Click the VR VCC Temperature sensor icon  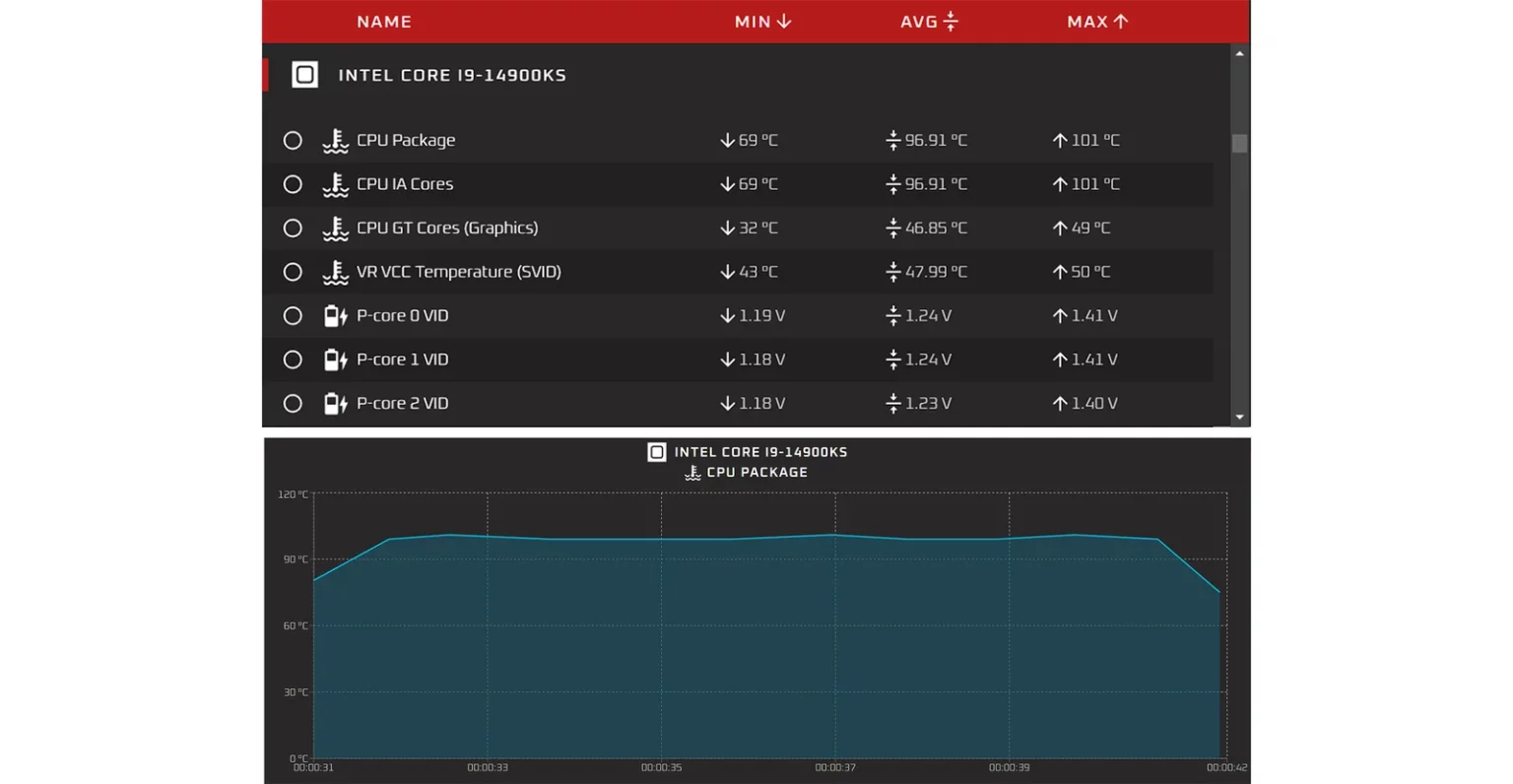coord(335,272)
